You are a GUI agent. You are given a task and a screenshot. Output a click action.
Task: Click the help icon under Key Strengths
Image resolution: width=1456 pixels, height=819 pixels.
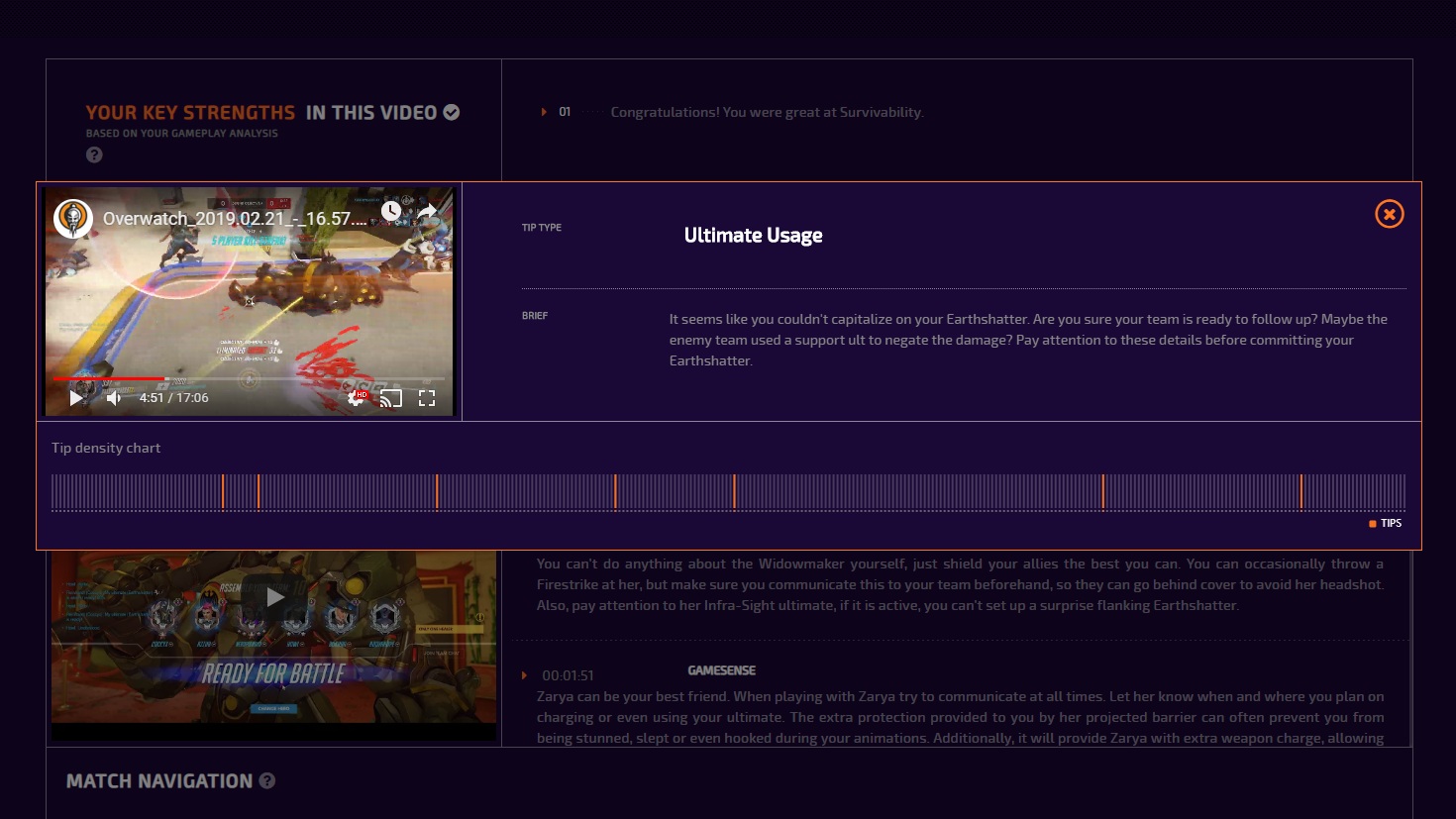pyautogui.click(x=94, y=154)
